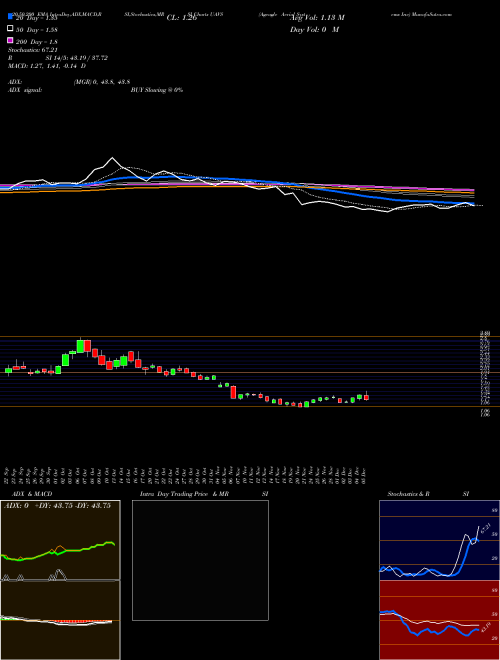Click the 'Avg Vol: 1.13 M' label
The width and height of the screenshot is (500, 660).
point(317,18)
